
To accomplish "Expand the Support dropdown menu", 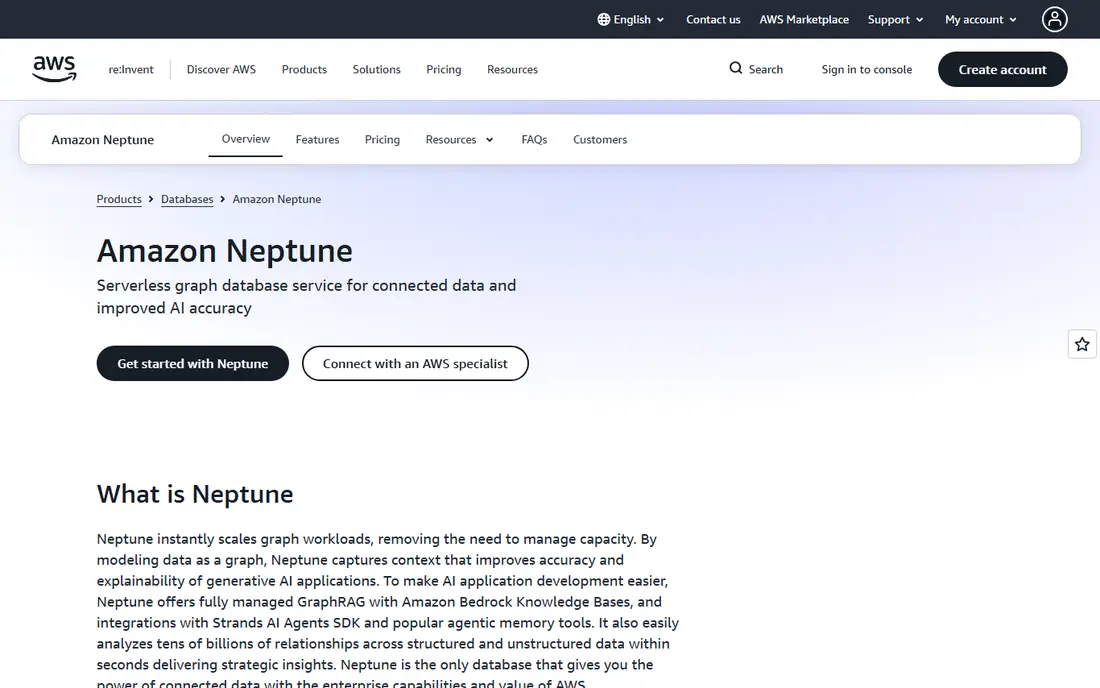I will (x=895, y=20).
